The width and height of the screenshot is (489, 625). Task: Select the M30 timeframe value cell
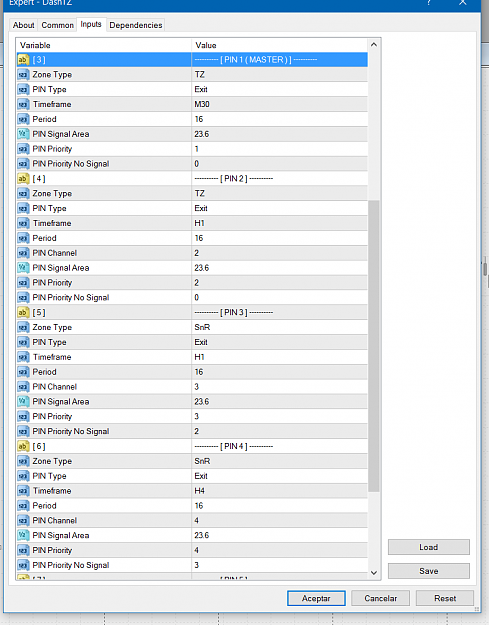click(279, 104)
